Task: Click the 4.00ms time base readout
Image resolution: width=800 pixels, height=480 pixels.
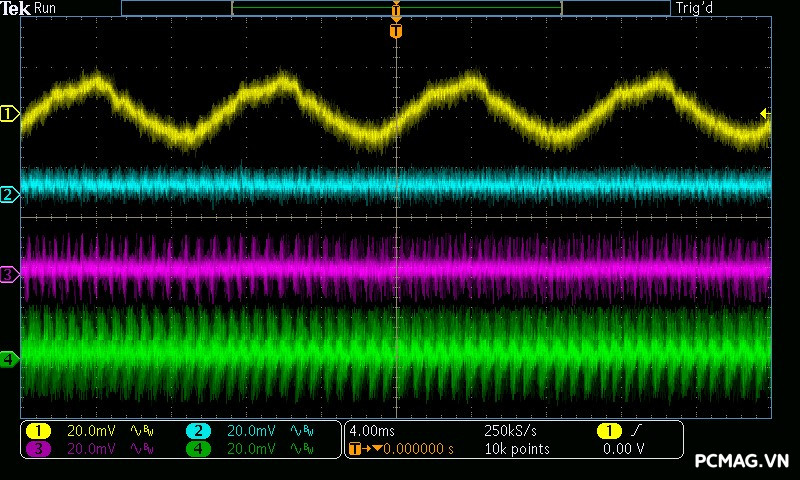Action: pos(373,431)
